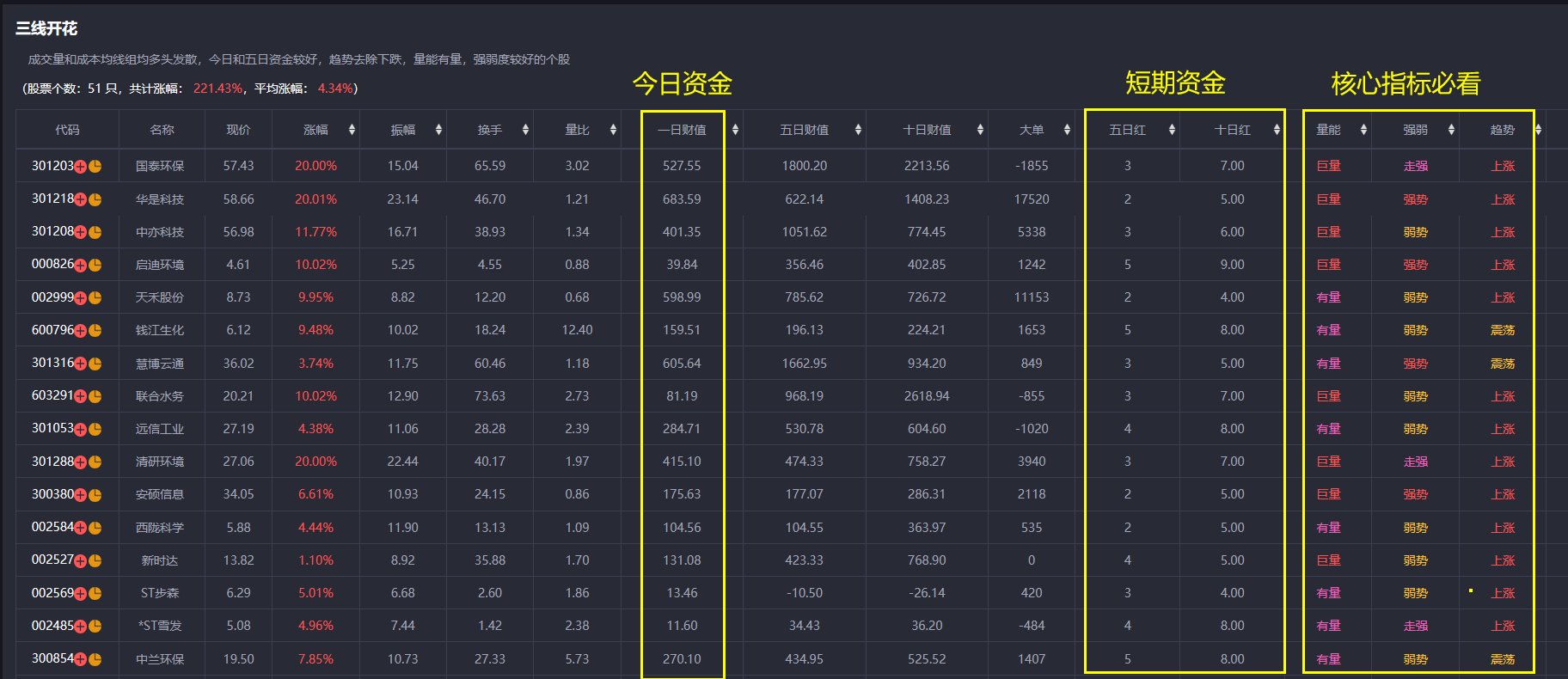Screen dimensions: 1568x679
Task: Click the orange pie icon beside 301203
Action: [95, 167]
